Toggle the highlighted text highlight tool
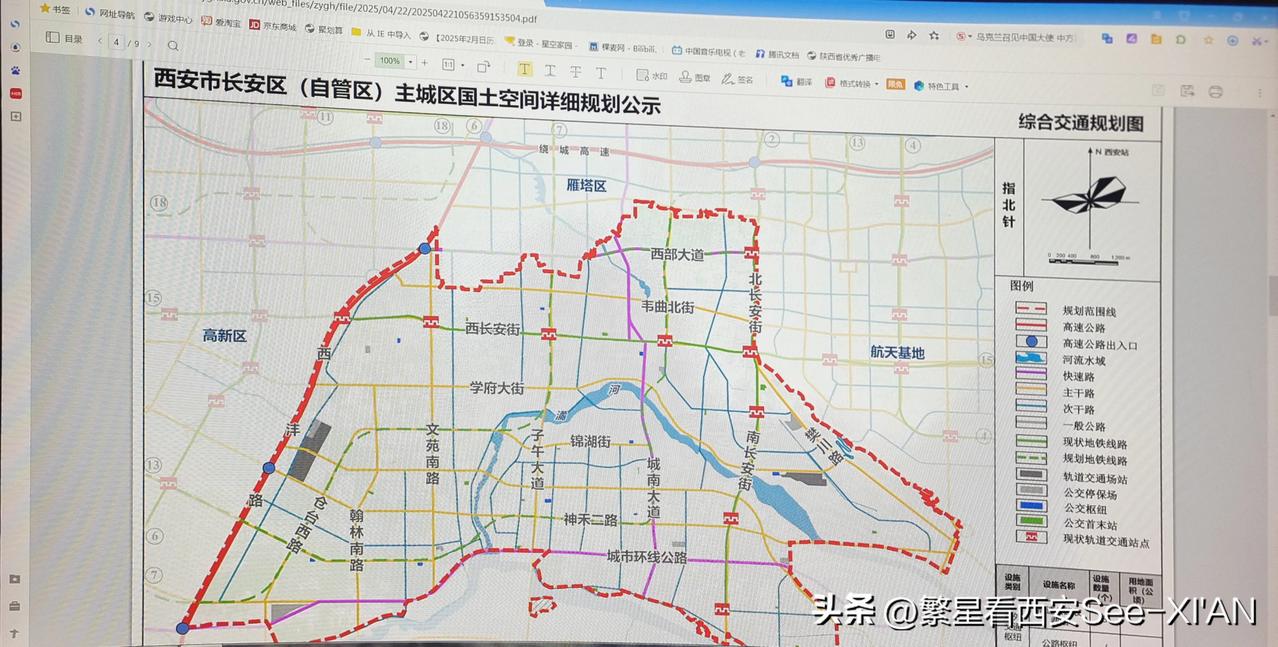Image resolution: width=1278 pixels, height=647 pixels. 524,69
